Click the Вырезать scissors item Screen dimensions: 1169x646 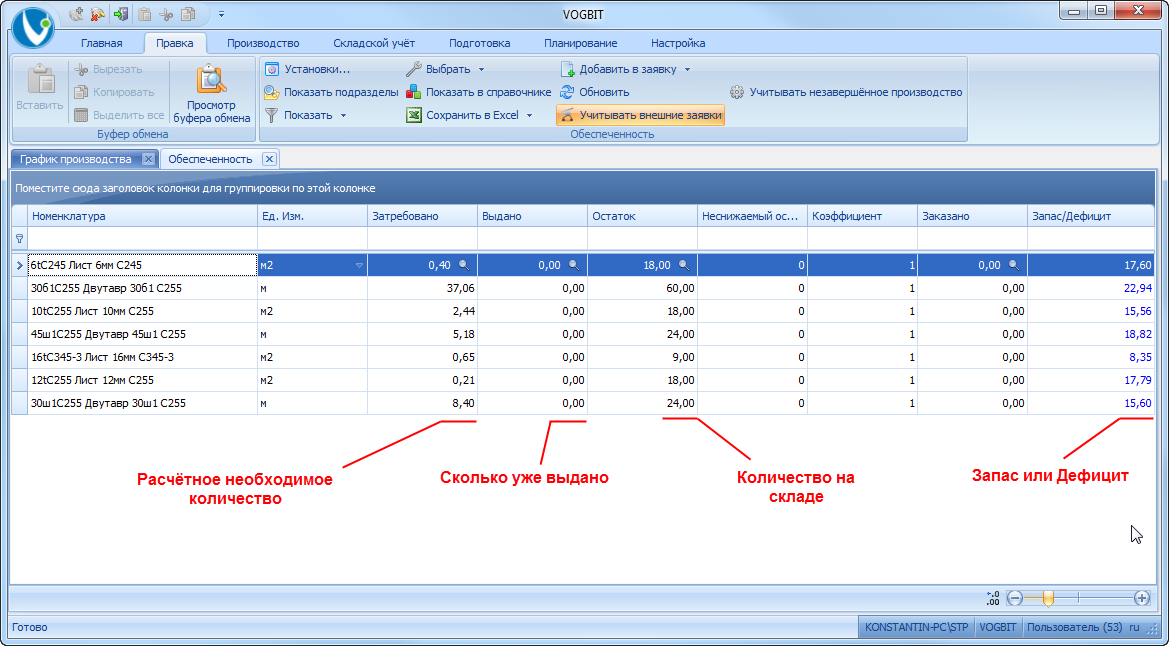pos(109,69)
